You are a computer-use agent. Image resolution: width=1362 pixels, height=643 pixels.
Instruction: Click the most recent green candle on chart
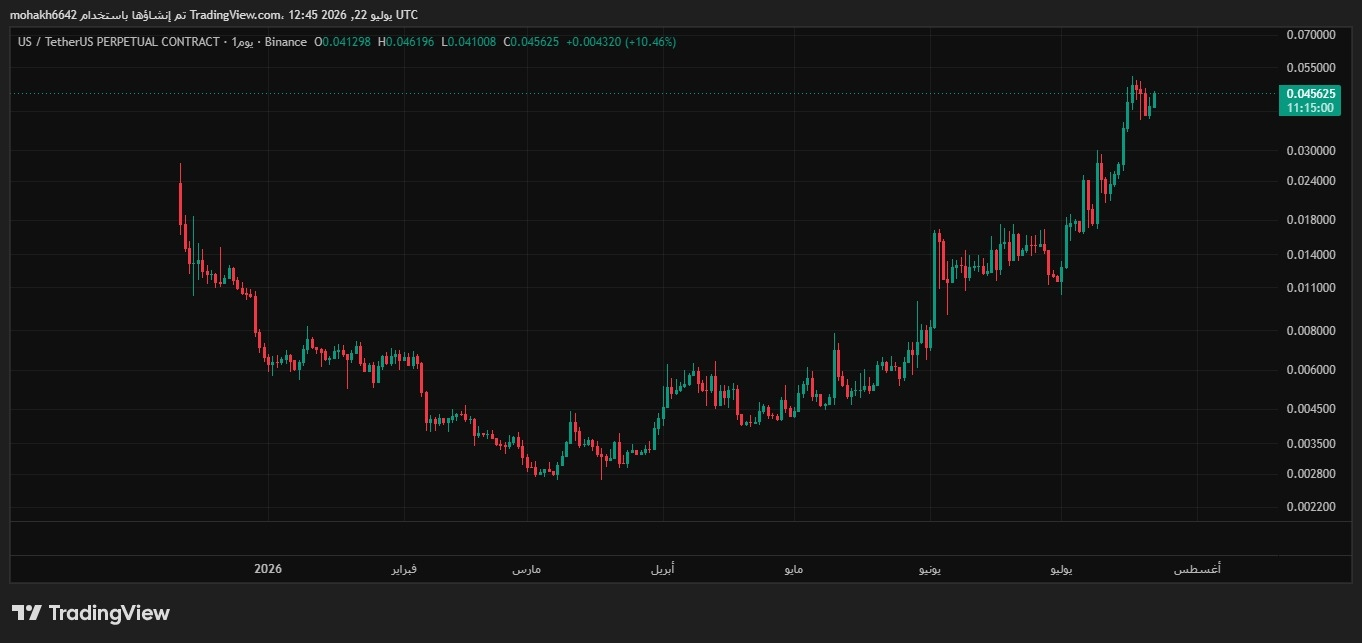tap(1154, 100)
